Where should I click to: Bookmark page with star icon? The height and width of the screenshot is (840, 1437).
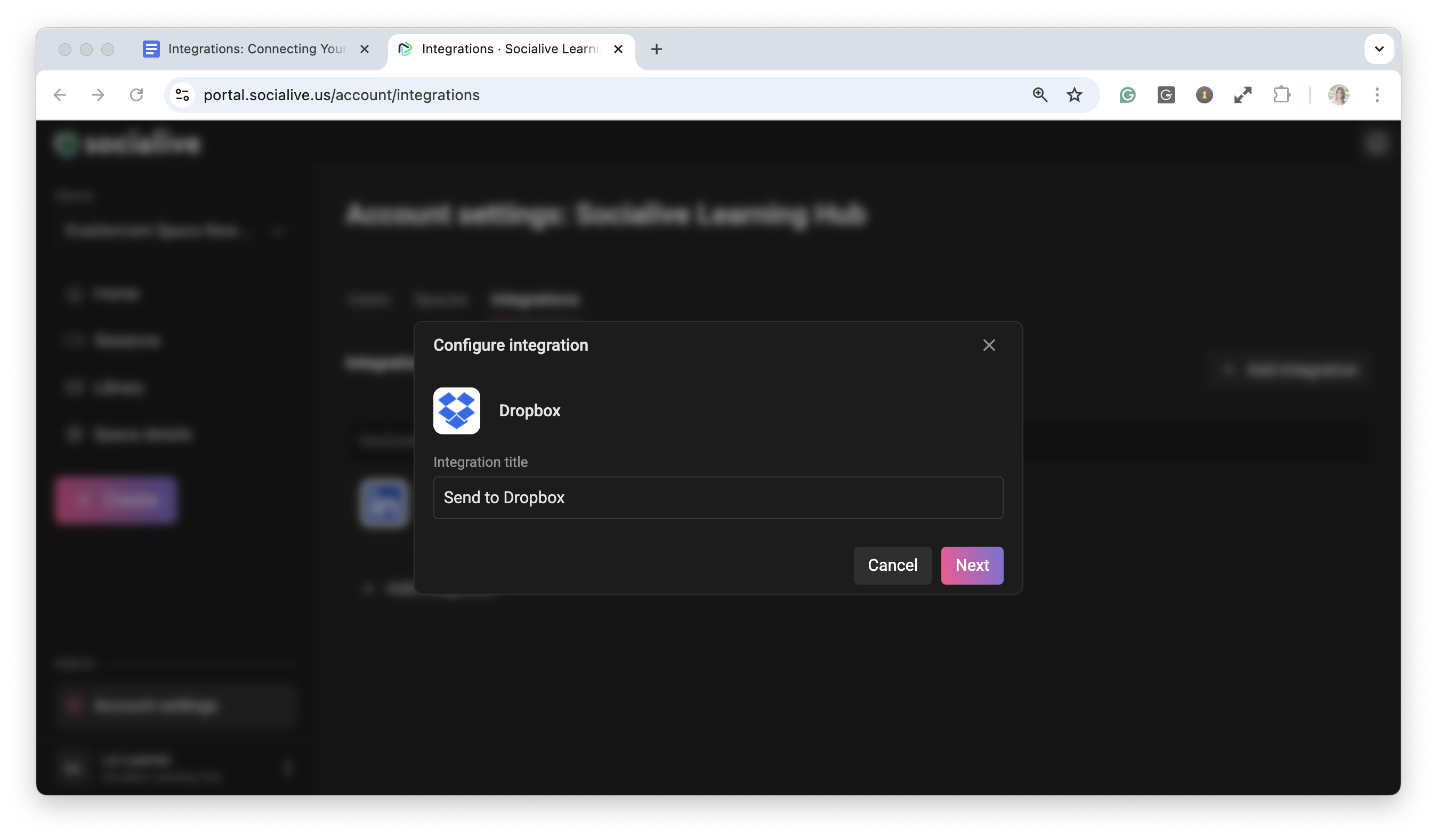click(x=1075, y=95)
